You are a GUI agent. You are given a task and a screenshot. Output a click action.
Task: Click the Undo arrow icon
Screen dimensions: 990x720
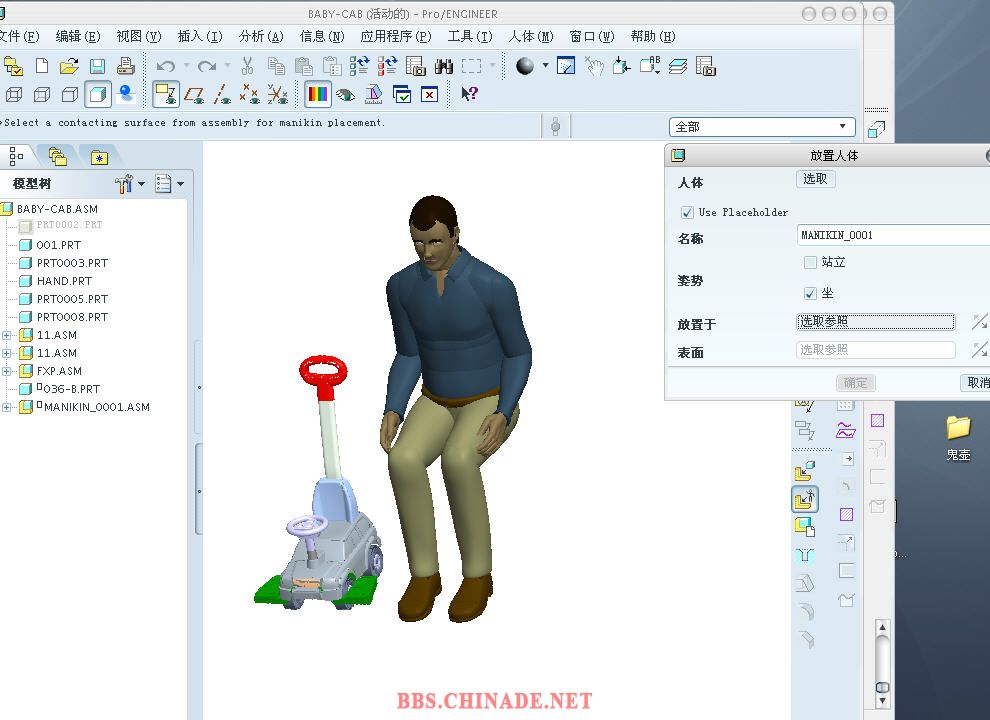(x=165, y=66)
